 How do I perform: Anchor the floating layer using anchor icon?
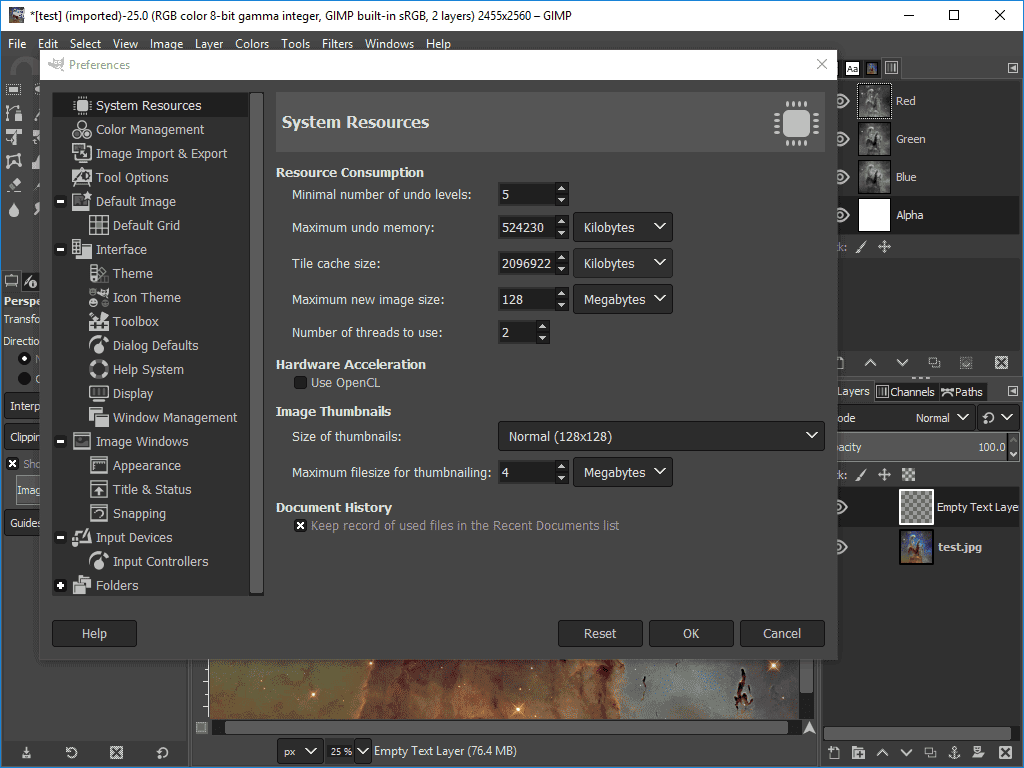(954, 752)
